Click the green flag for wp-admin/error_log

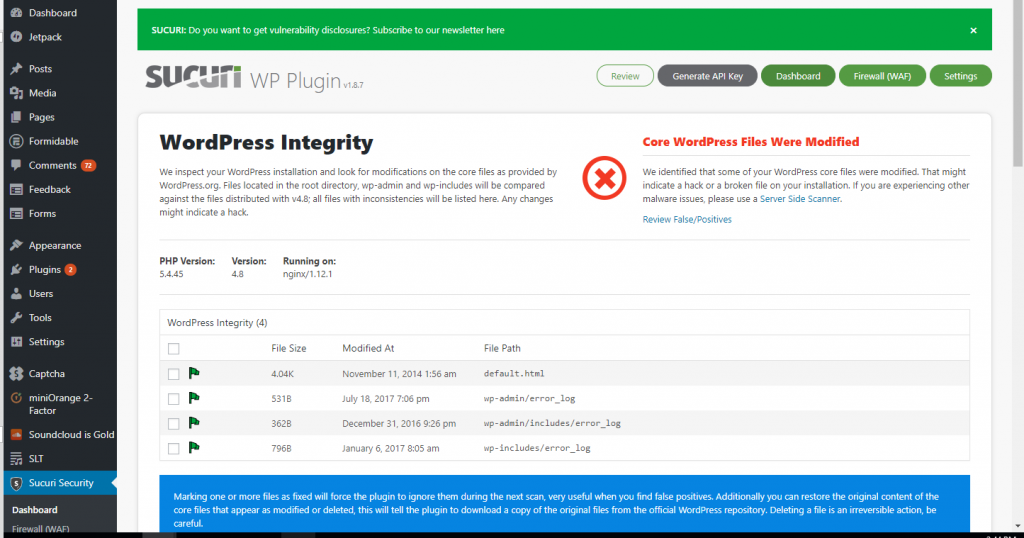pyautogui.click(x=194, y=398)
